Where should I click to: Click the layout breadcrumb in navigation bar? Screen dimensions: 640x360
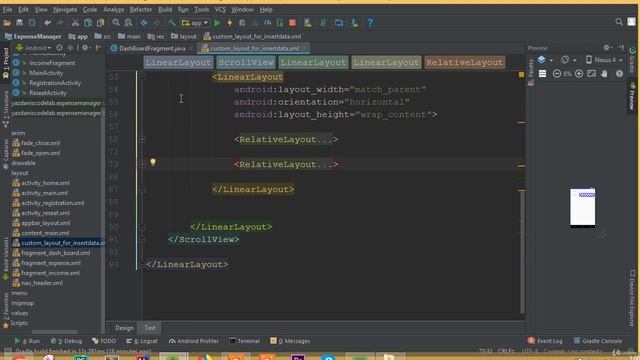click(184, 36)
